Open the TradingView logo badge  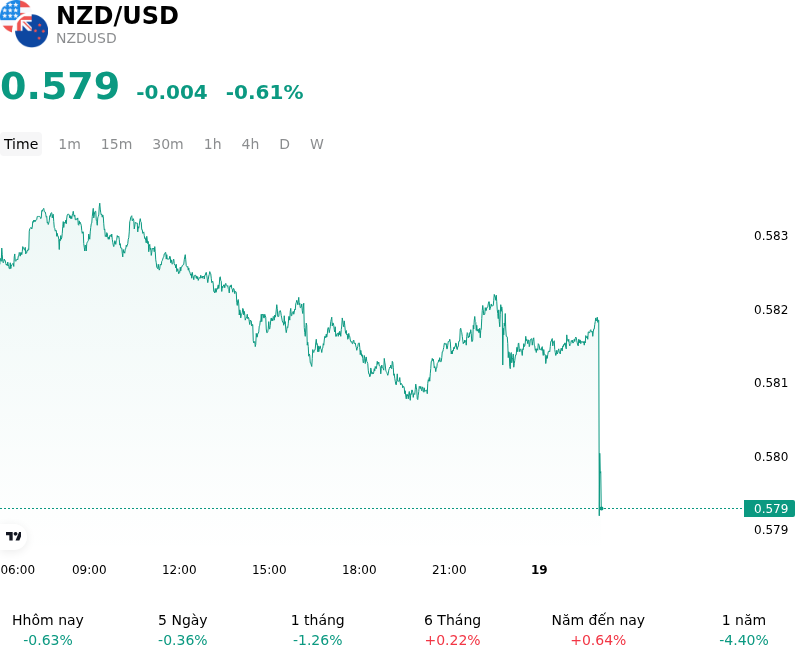[x=13, y=536]
